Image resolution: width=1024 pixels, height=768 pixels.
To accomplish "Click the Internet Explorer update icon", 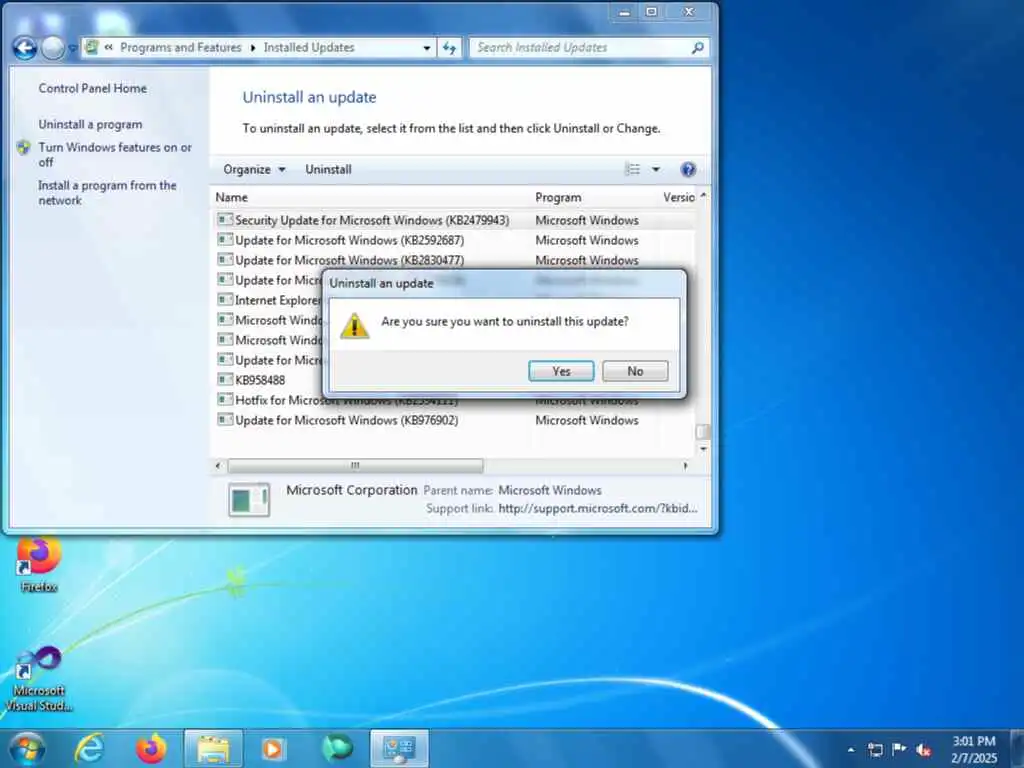I will click(x=225, y=300).
